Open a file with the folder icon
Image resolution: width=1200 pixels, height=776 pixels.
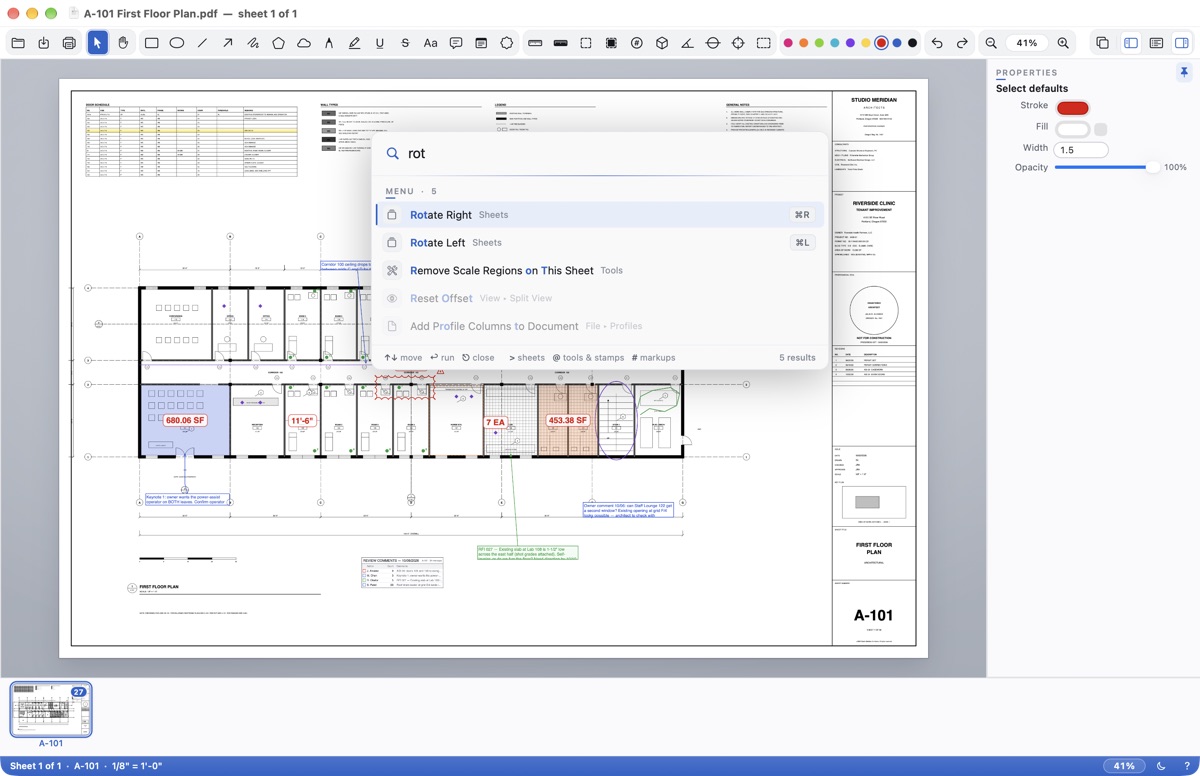[x=18, y=43]
